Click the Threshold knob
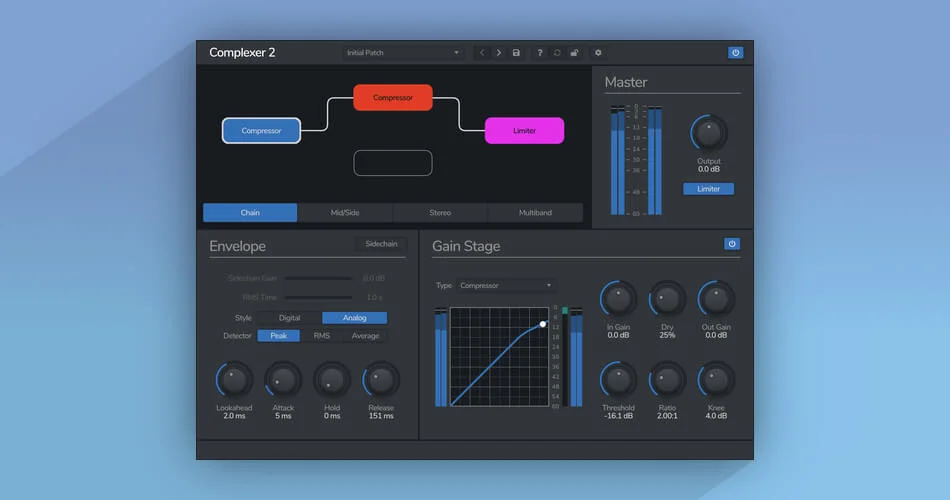 [618, 380]
